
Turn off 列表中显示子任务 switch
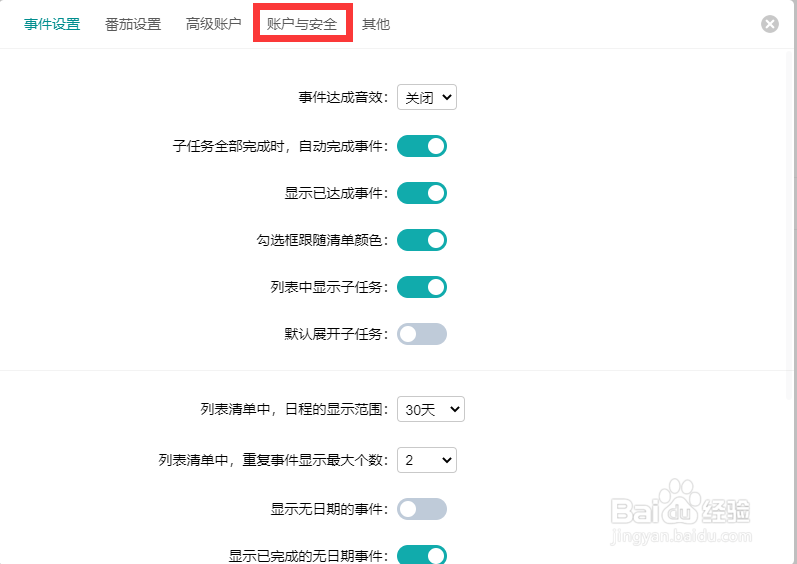tap(421, 287)
